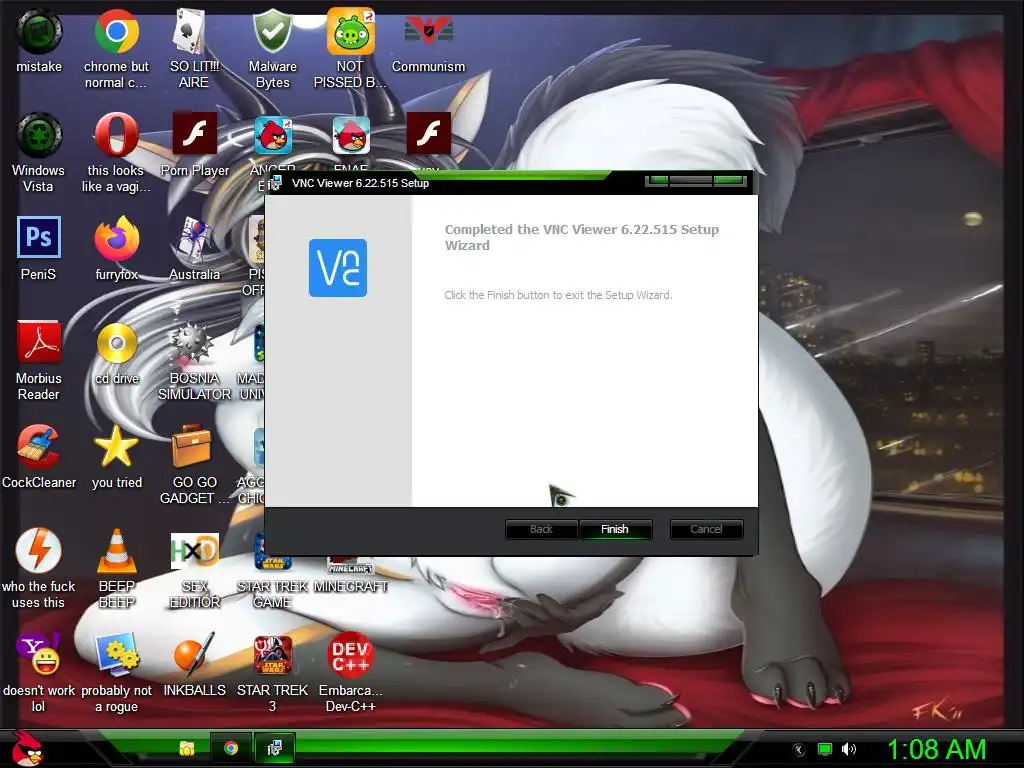
Task: Select the 'BEEP BEEP' VLC cone icon
Action: (117, 551)
